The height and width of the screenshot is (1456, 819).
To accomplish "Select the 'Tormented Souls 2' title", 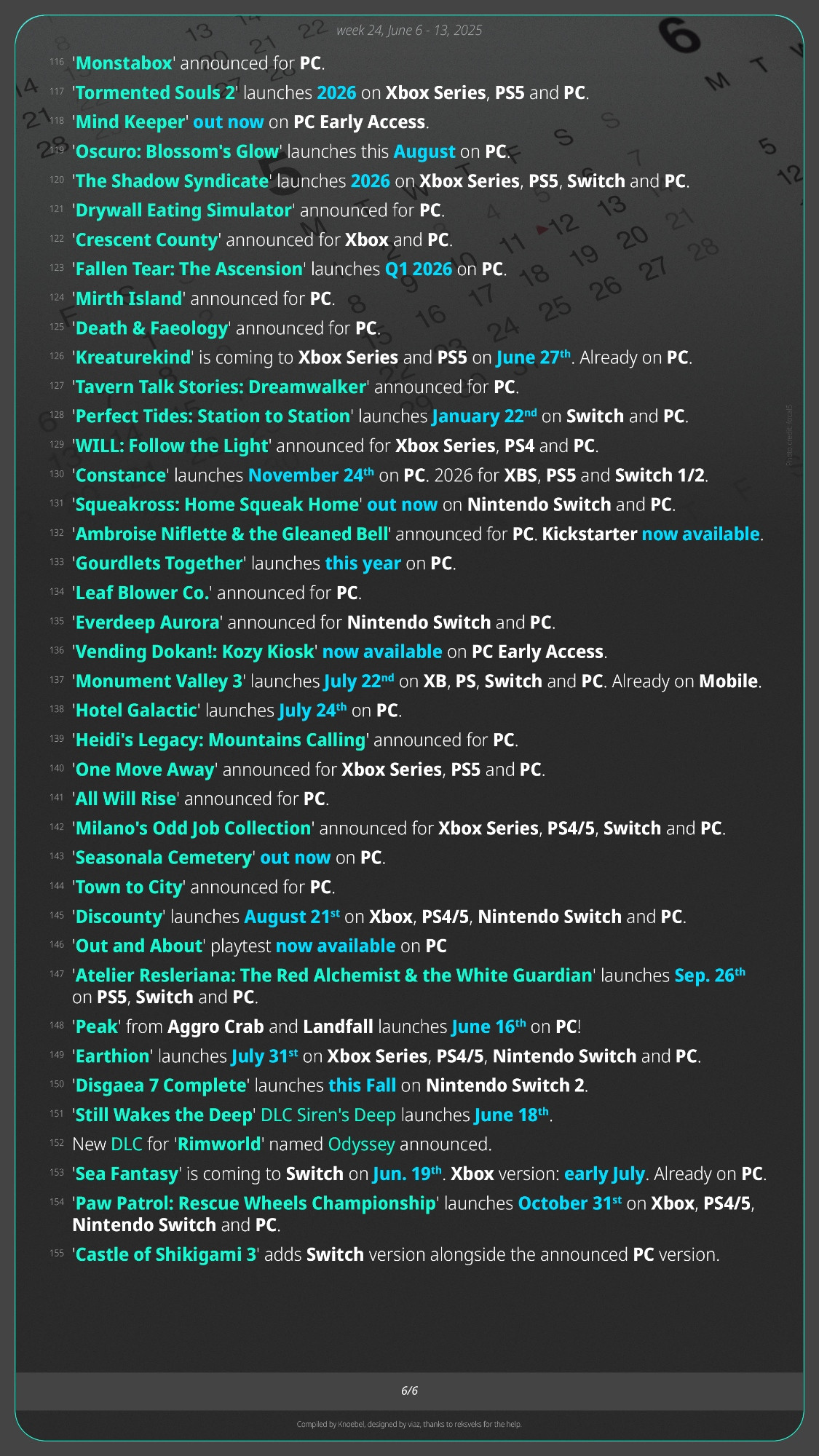I will click(x=155, y=92).
